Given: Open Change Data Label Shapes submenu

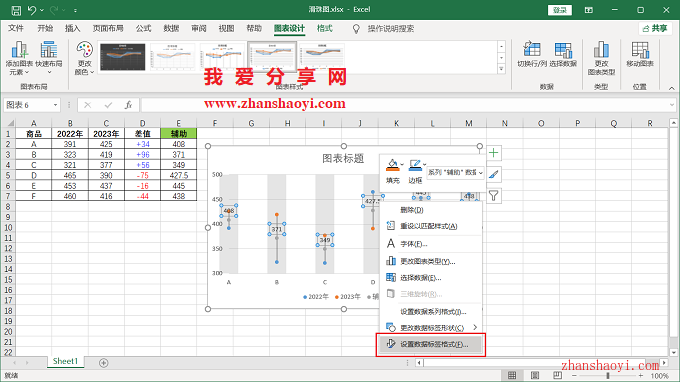Looking at the screenshot, I should point(431,327).
